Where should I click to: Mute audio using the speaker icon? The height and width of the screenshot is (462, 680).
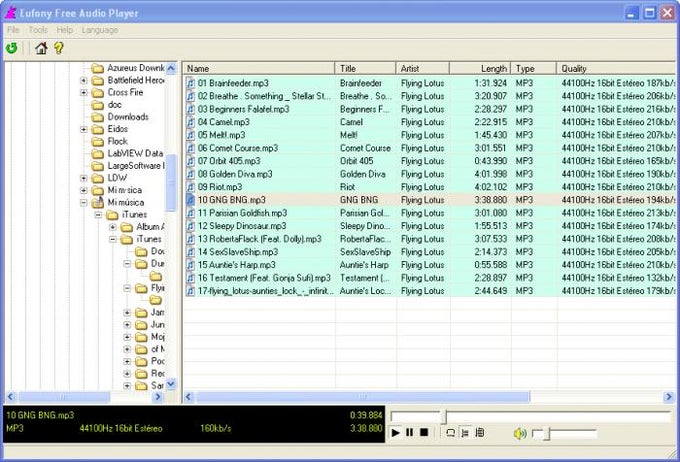pyautogui.click(x=520, y=433)
